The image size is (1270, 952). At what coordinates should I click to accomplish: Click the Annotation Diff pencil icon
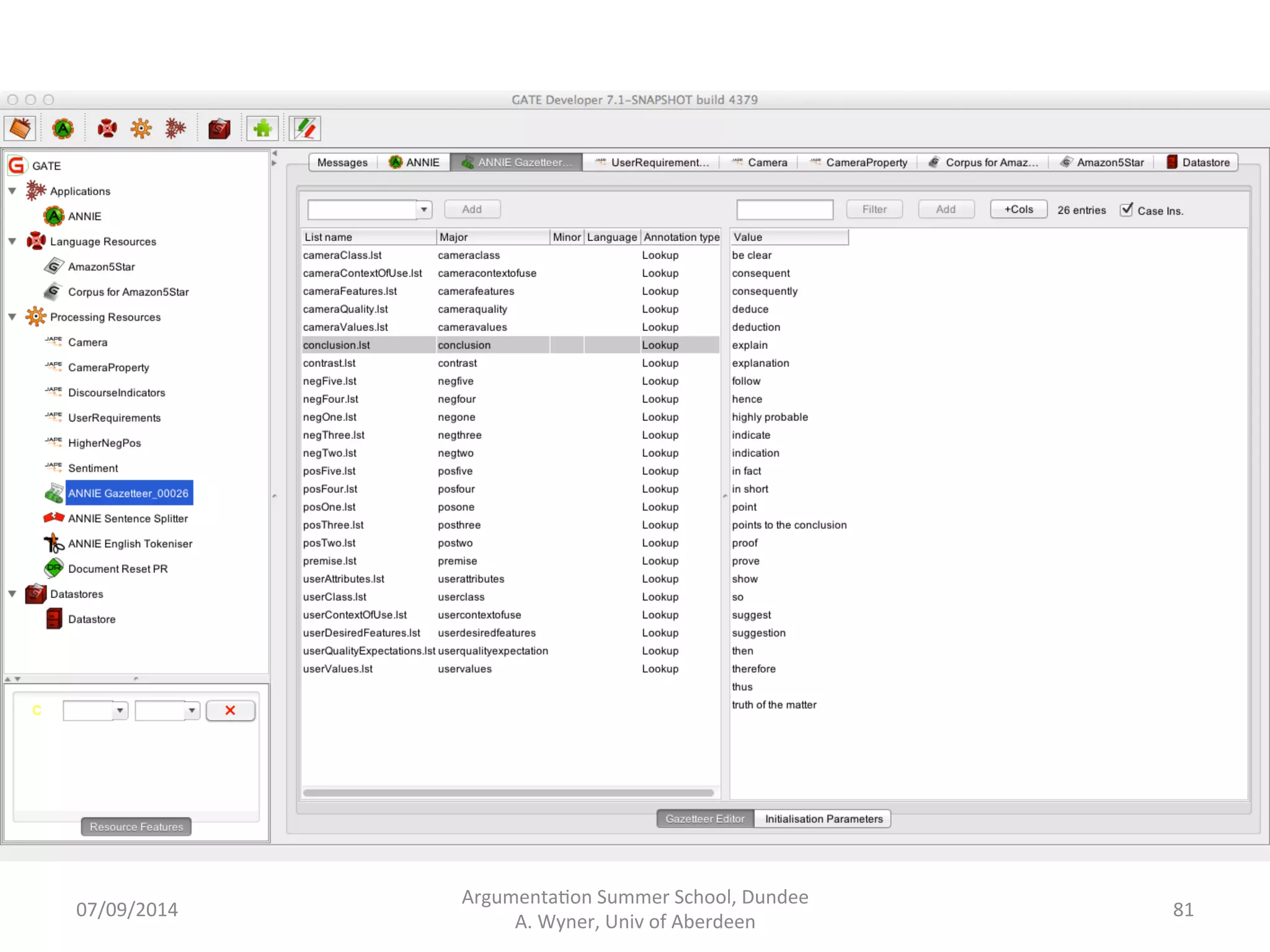305,128
